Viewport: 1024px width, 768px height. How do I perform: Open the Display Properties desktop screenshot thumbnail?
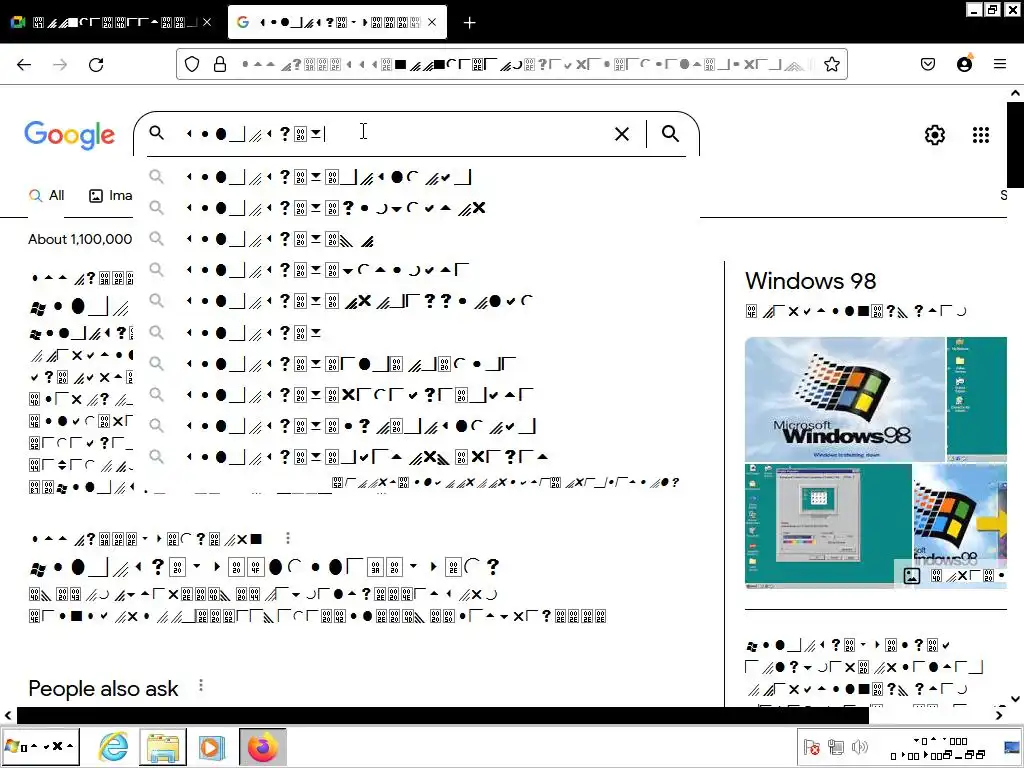coord(828,526)
